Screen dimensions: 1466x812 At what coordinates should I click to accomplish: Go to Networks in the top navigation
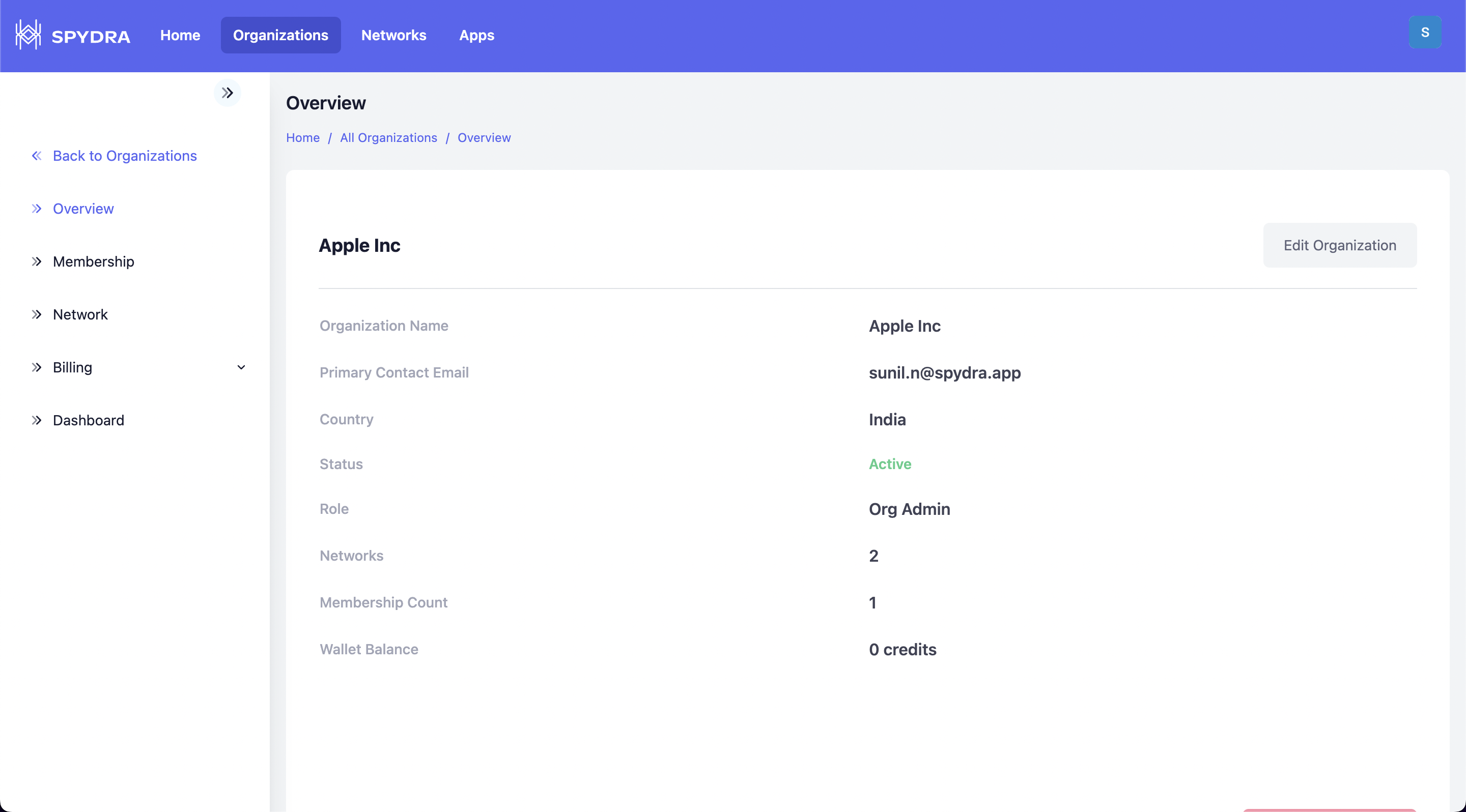[x=393, y=35]
